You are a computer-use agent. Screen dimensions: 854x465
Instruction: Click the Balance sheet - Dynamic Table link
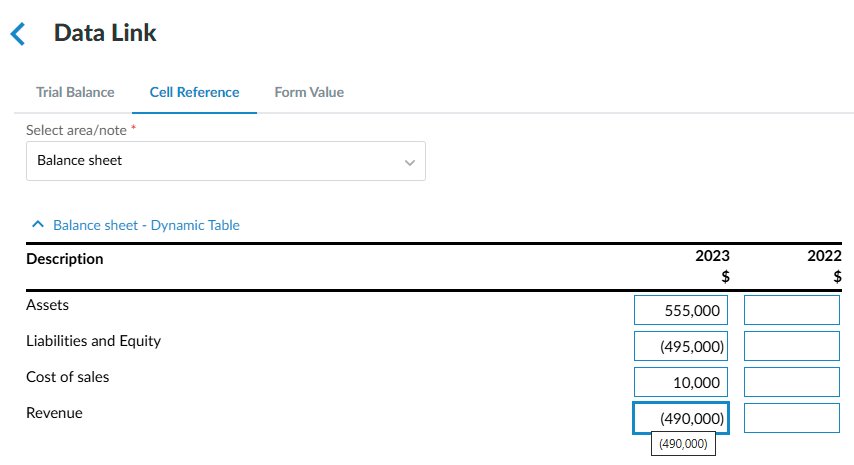coord(146,225)
